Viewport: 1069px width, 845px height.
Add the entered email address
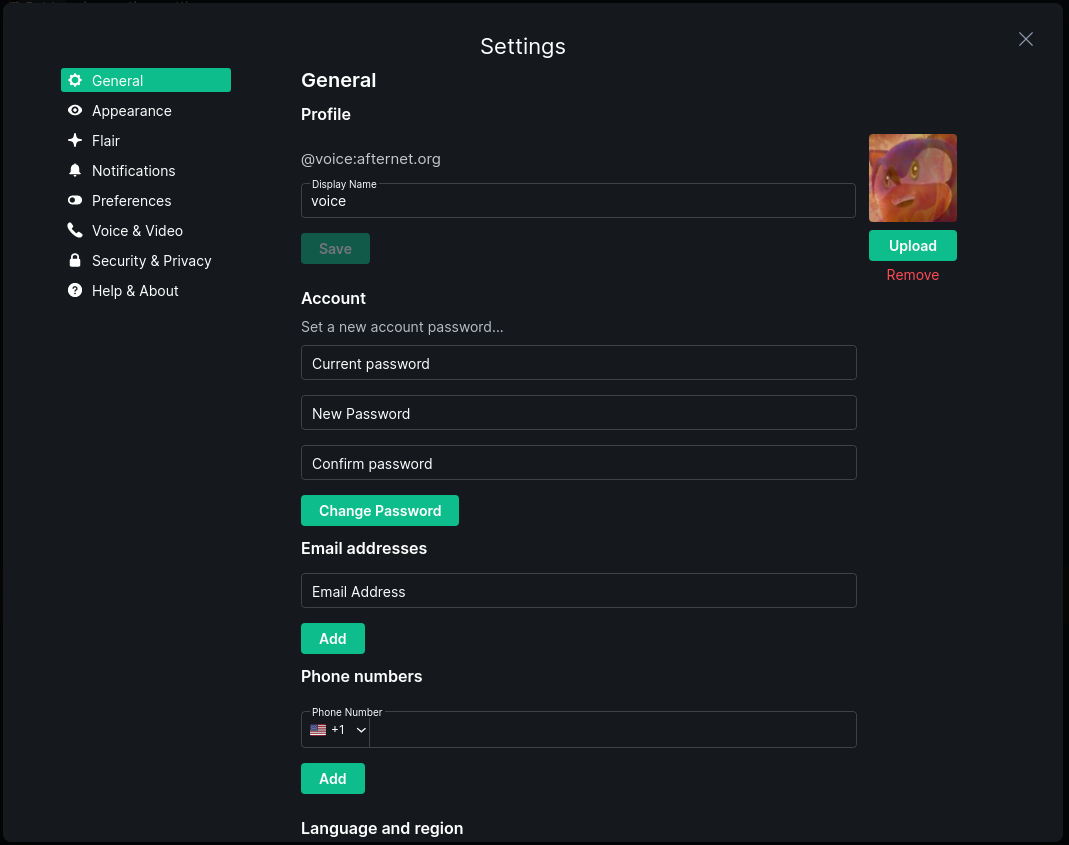coord(332,639)
